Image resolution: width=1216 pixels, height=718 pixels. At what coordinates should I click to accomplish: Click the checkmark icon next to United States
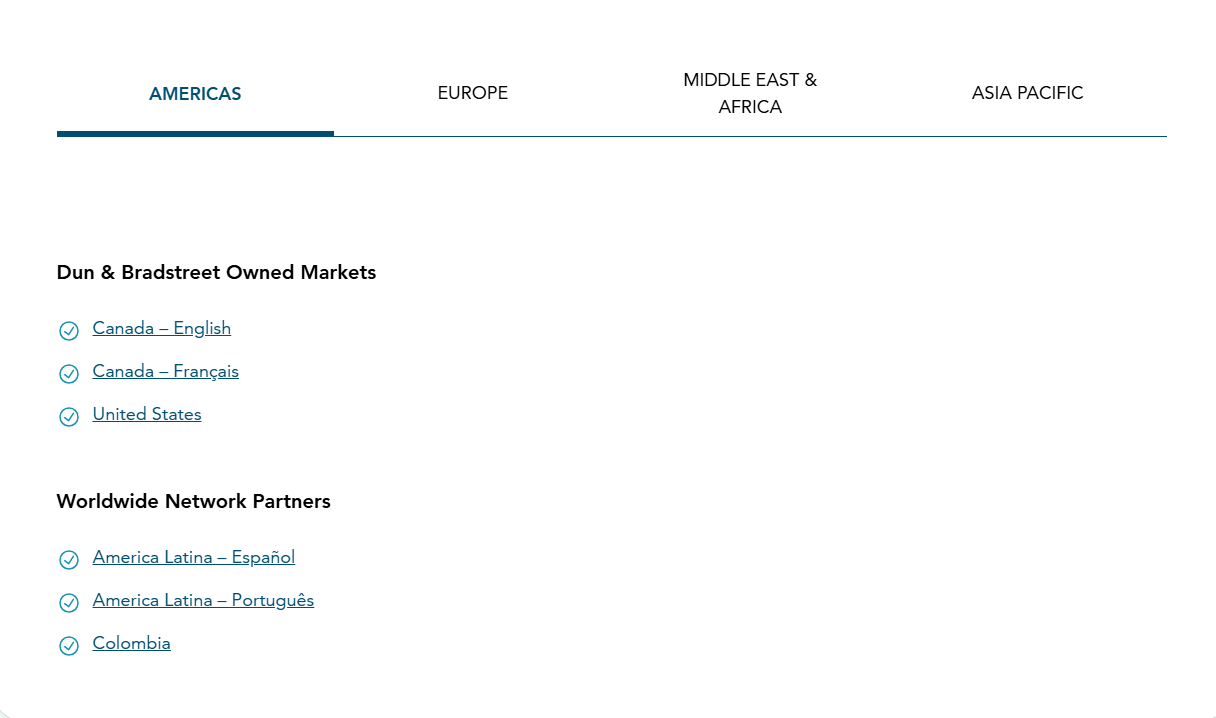pyautogui.click(x=69, y=416)
